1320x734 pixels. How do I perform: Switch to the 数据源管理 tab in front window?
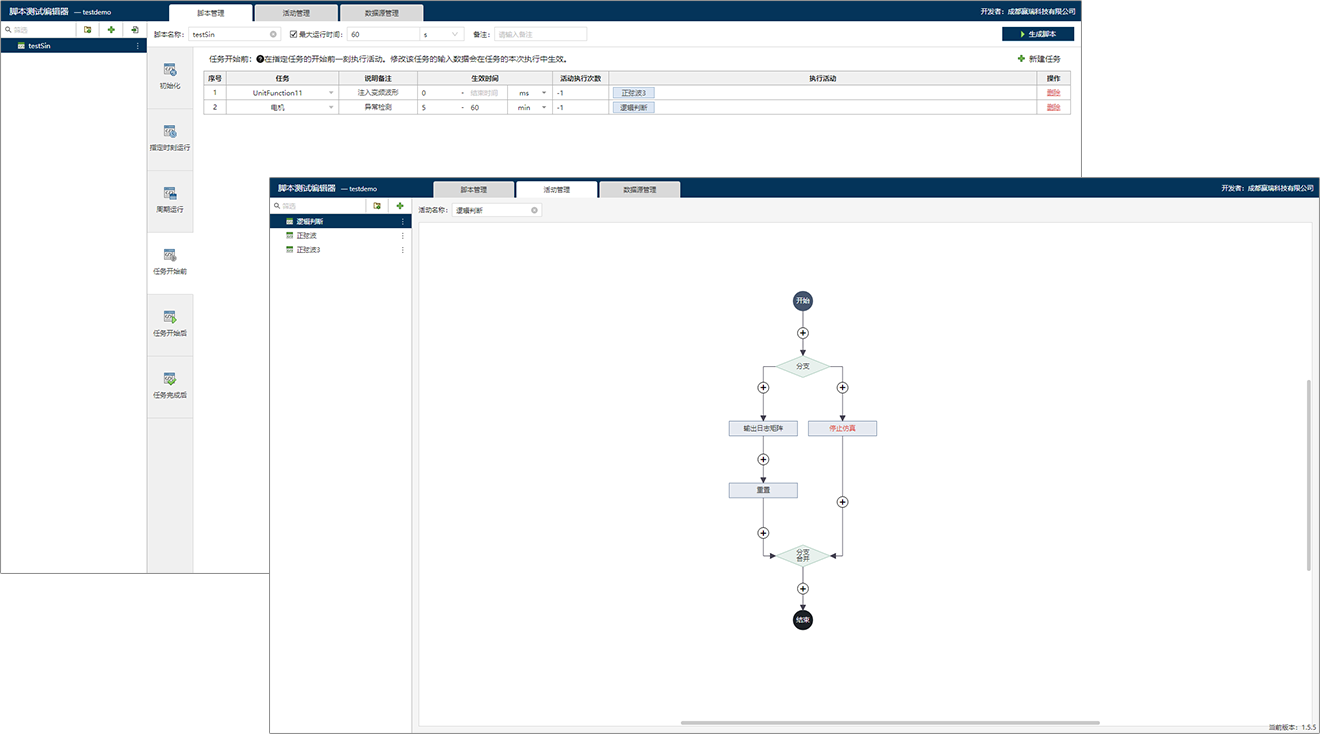click(x=639, y=189)
